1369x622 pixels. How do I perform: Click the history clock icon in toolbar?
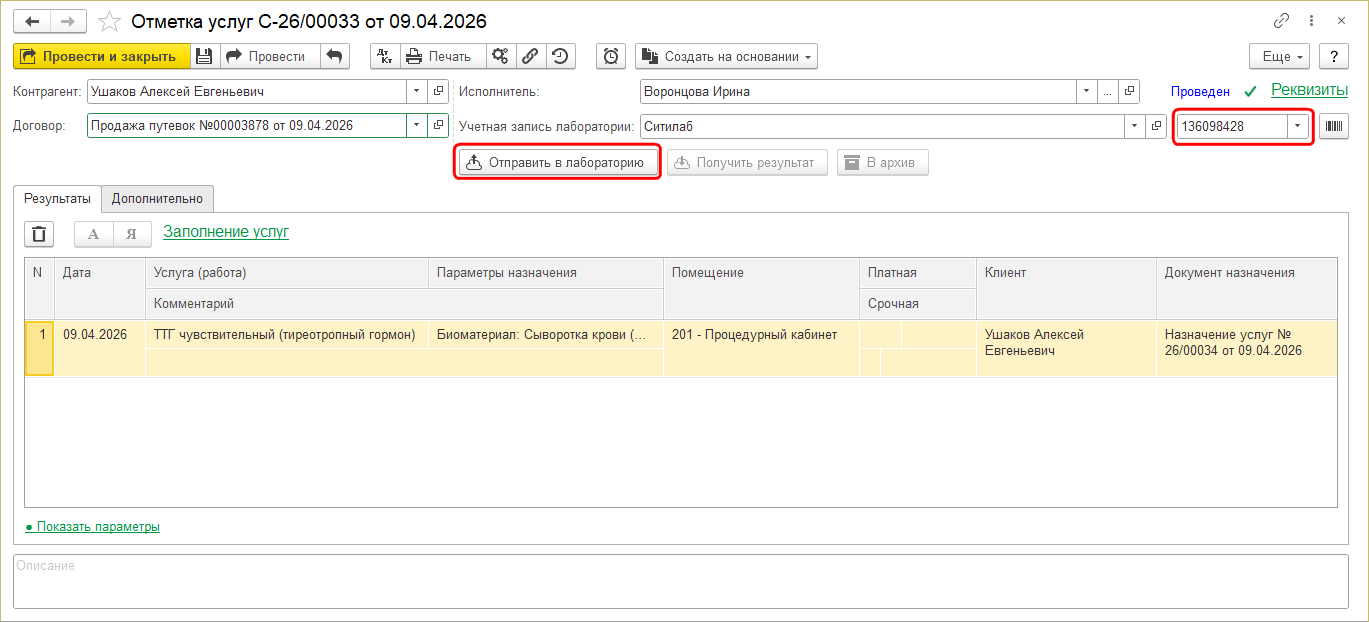[x=561, y=56]
